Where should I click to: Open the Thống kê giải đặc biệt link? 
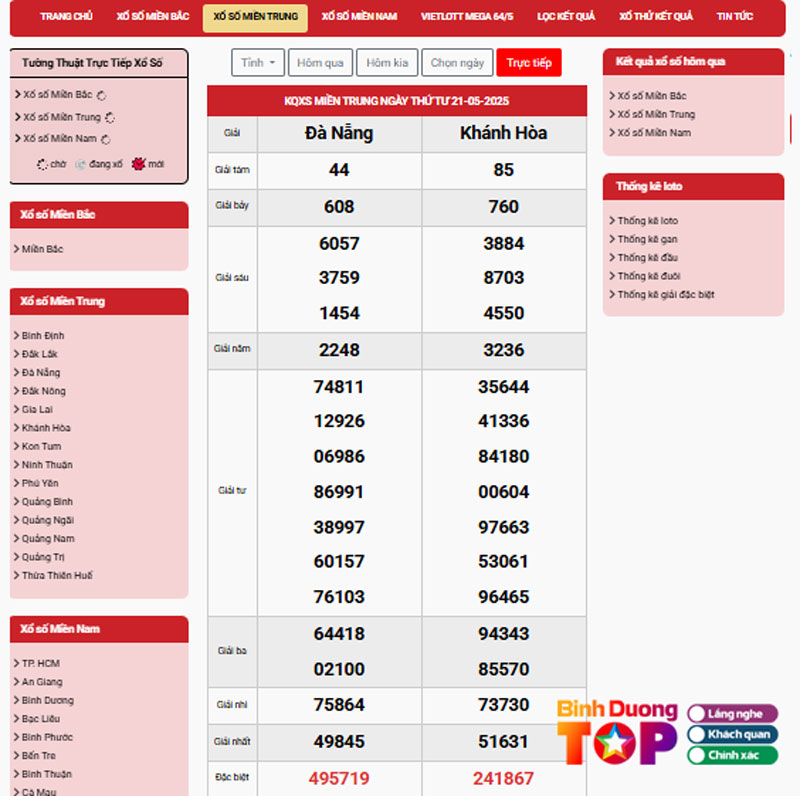(x=665, y=295)
